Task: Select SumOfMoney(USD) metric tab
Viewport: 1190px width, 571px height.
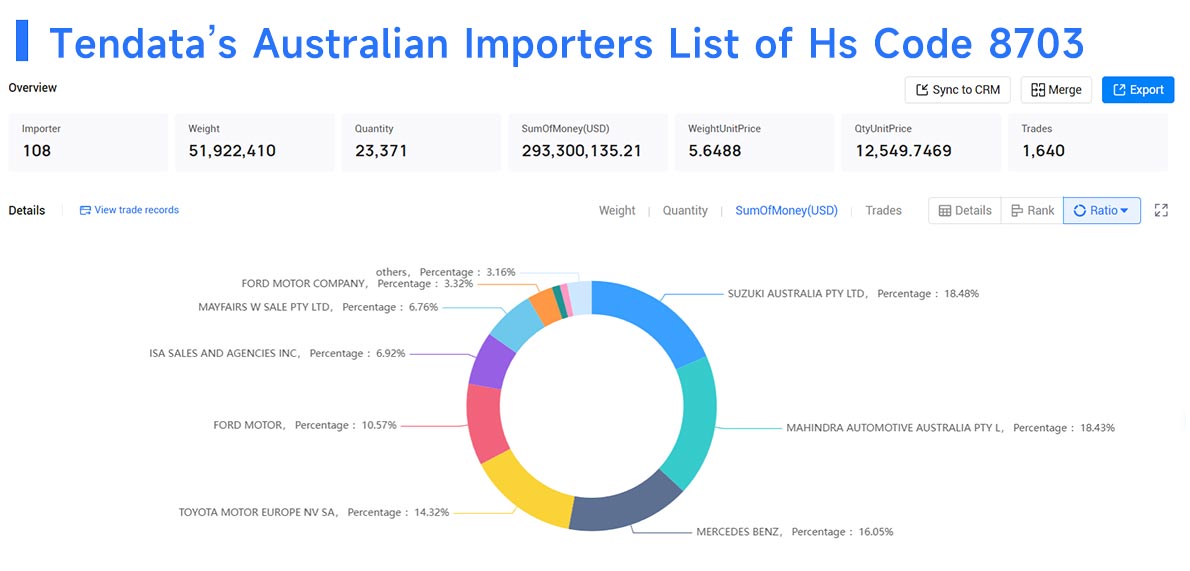Action: point(786,210)
